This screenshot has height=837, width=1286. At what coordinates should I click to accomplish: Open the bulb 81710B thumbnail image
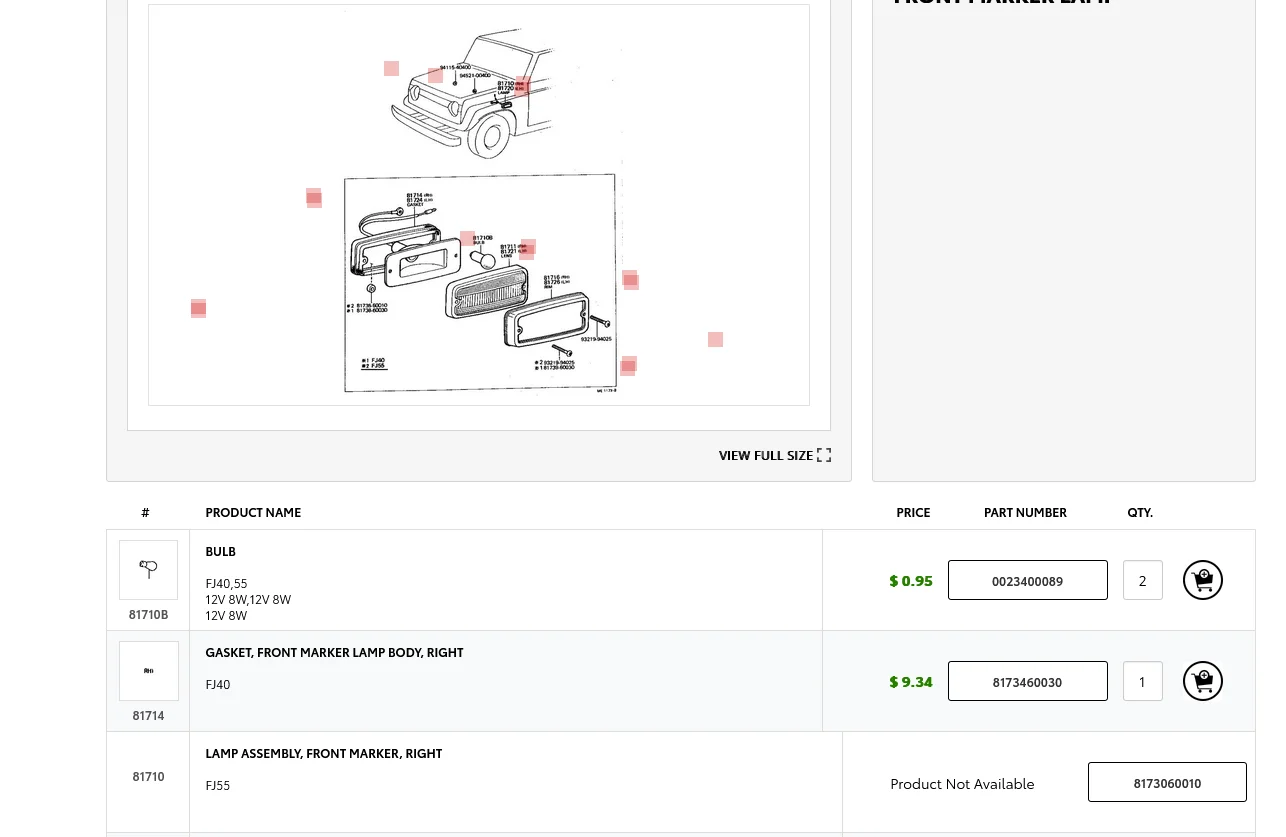click(x=148, y=570)
